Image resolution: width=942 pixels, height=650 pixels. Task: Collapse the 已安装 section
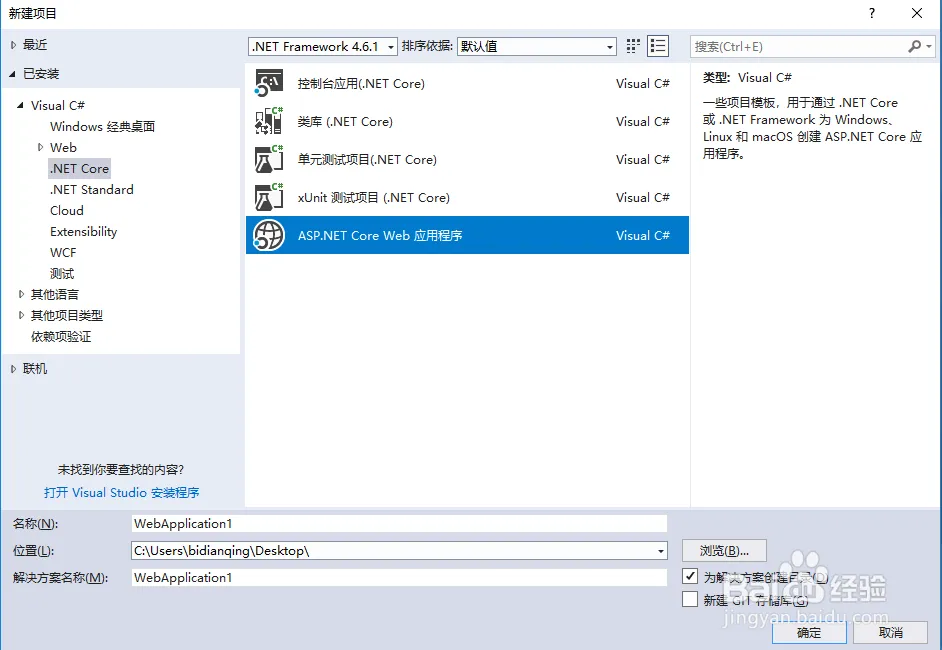point(13,74)
